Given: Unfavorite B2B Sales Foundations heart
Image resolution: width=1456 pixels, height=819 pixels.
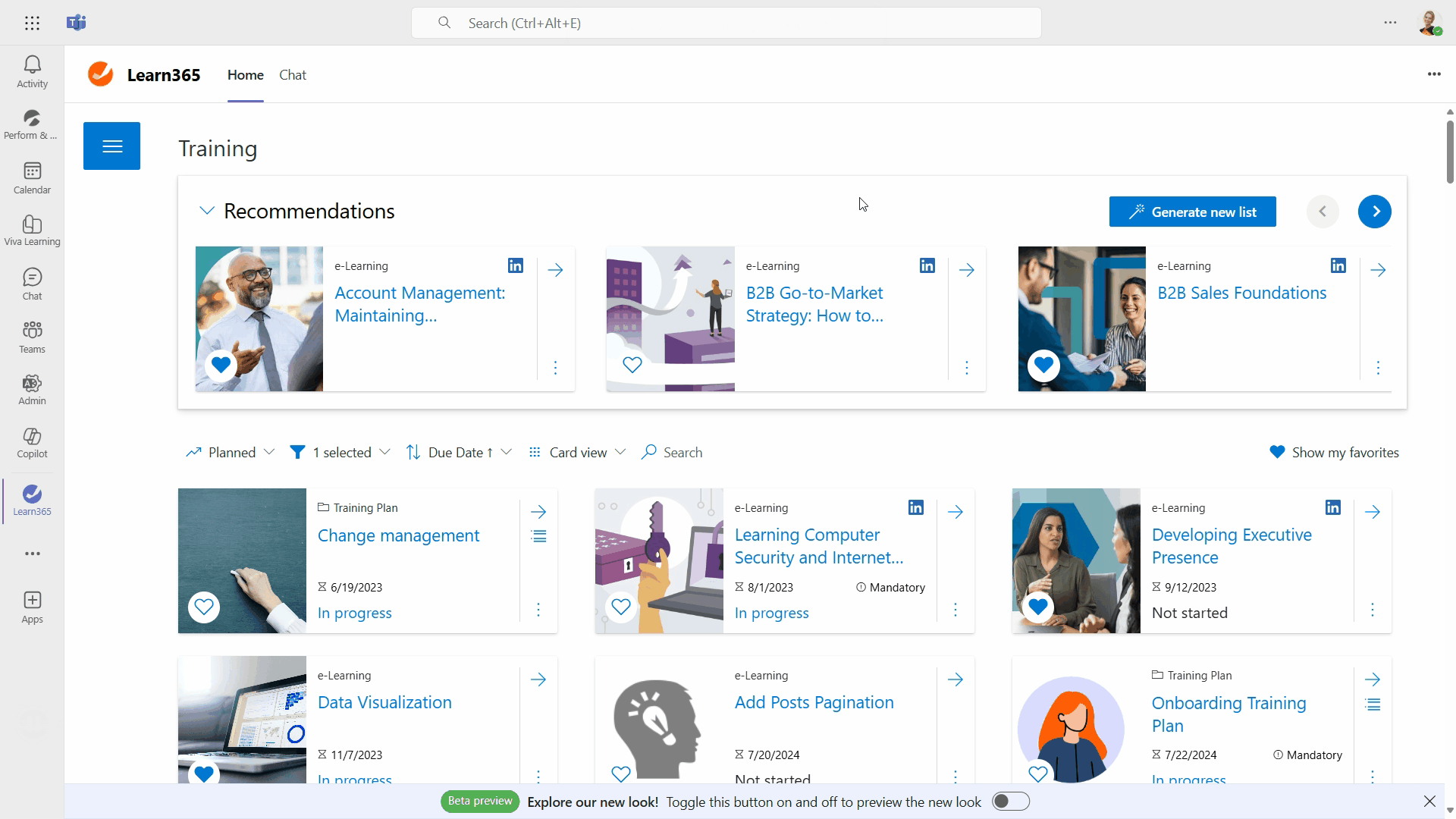Looking at the screenshot, I should [x=1043, y=365].
